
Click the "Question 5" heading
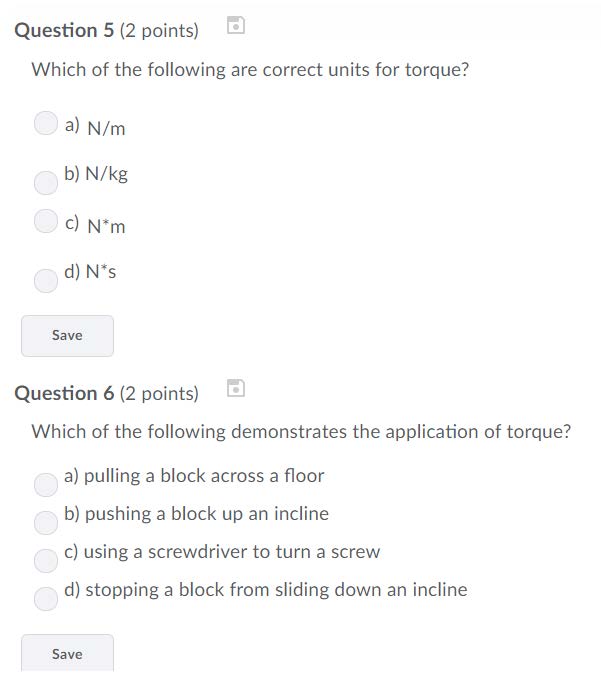click(x=64, y=31)
